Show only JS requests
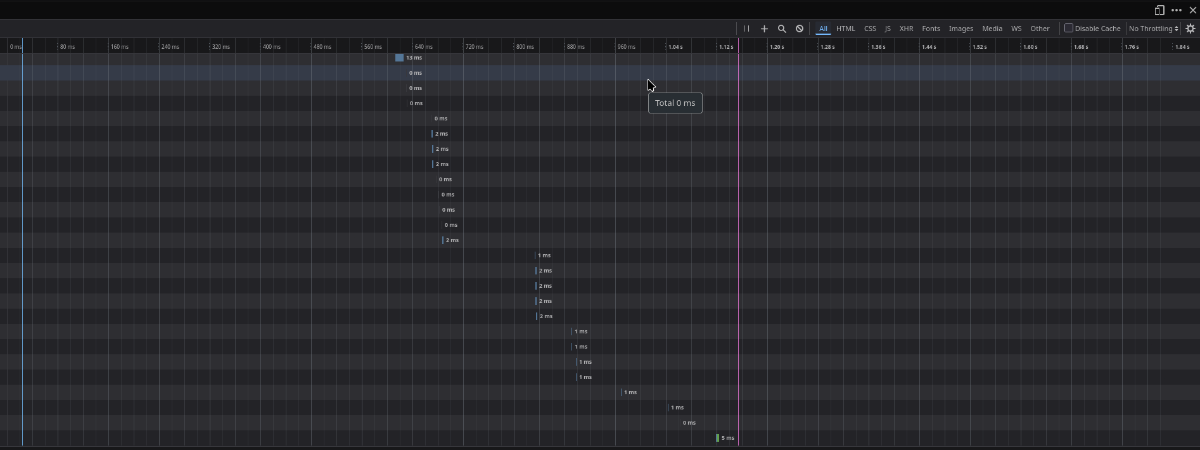 (x=887, y=29)
